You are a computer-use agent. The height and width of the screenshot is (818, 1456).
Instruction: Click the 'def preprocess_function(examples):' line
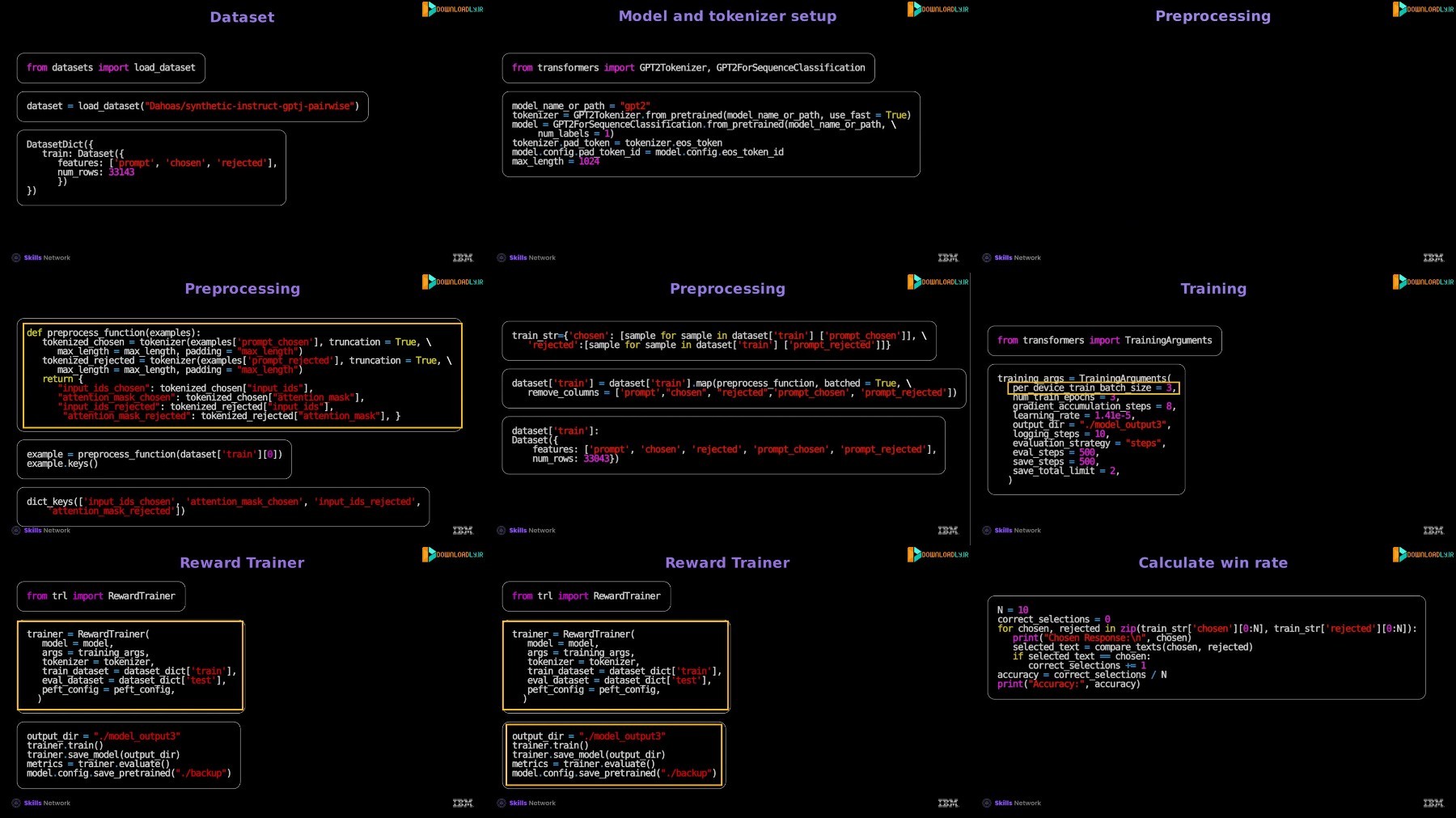[x=113, y=333]
